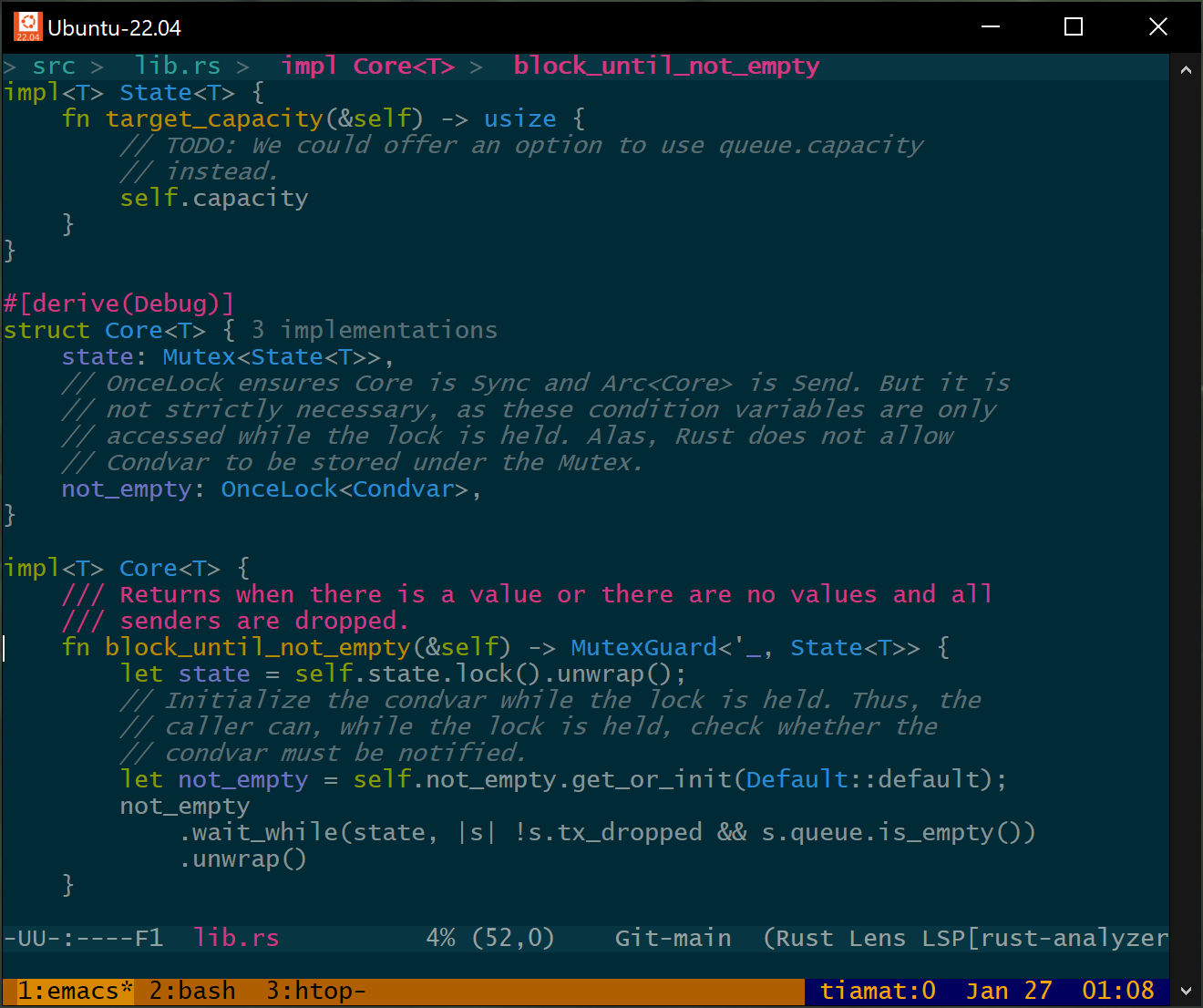Place cursor on fn target_capacity definition
The image size is (1203, 1008).
tap(214, 119)
